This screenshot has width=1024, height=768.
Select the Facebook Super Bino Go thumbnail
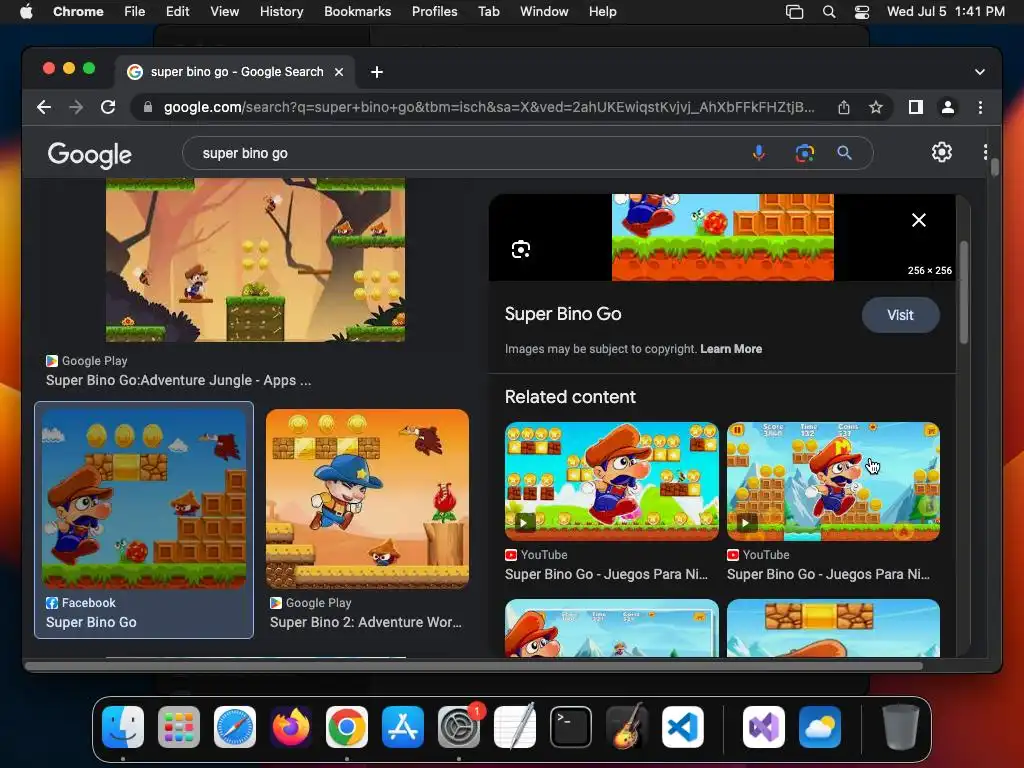point(144,499)
